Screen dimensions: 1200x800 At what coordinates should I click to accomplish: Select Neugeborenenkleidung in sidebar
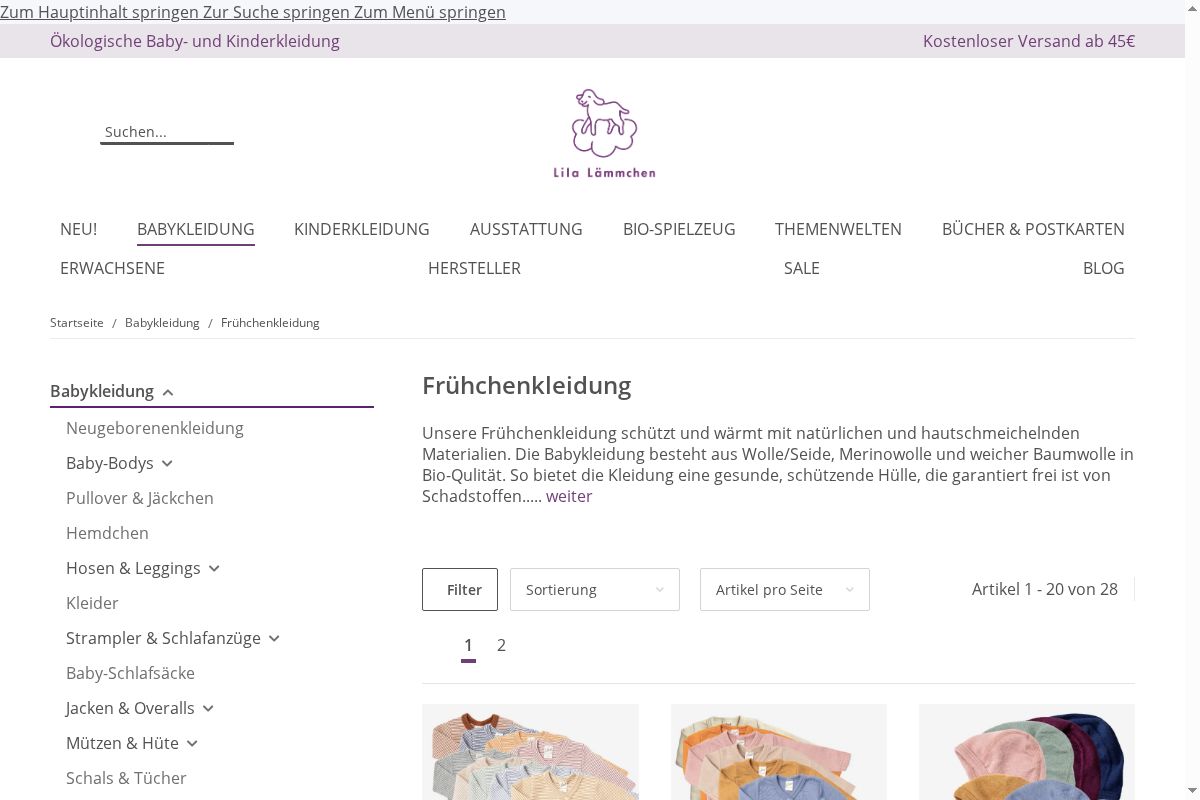click(155, 428)
